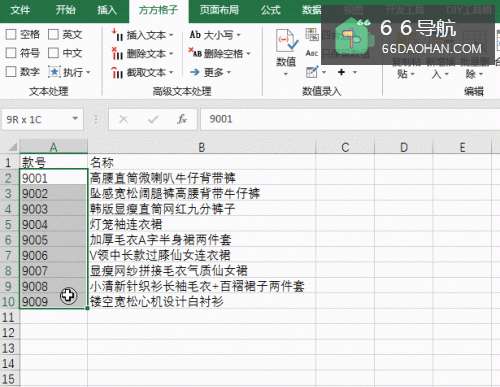Click cell 加厚毛衣A字半身裙两件套

[201, 240]
